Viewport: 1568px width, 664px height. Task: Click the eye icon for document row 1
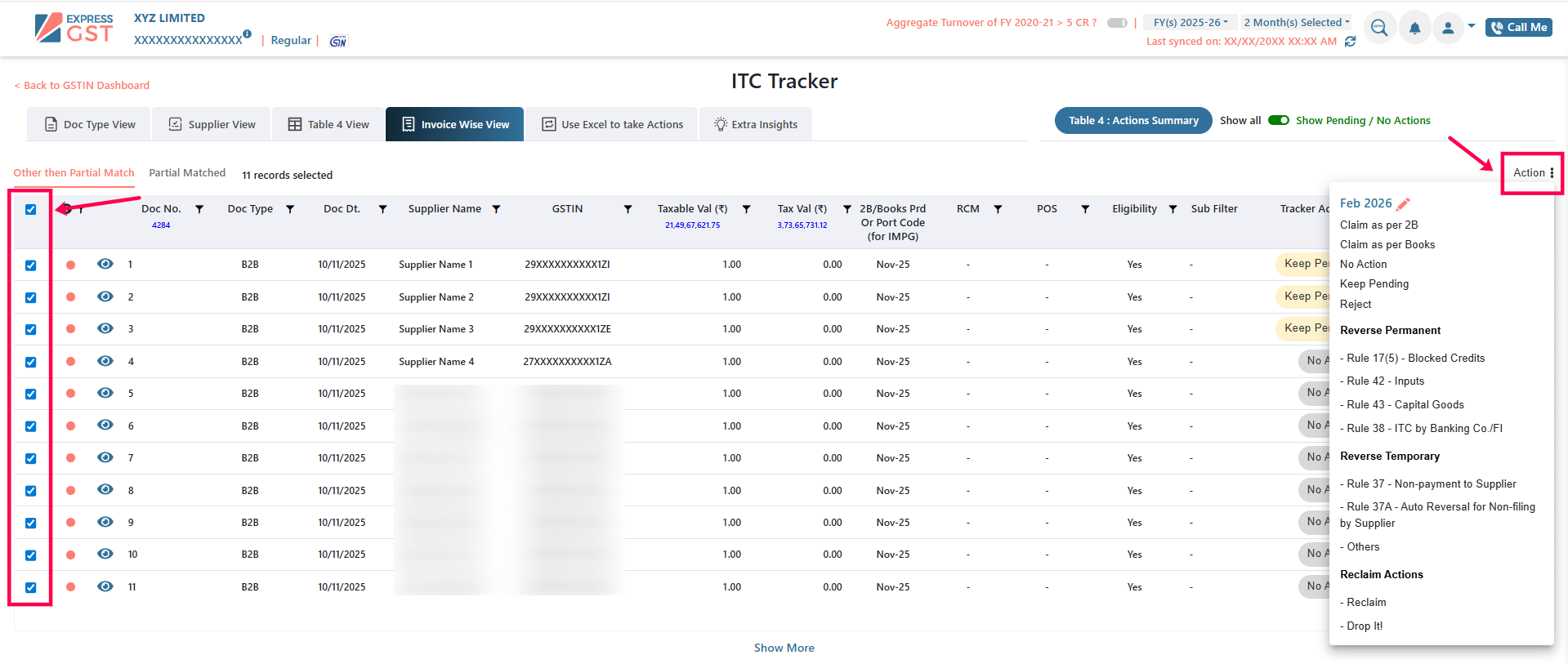pos(105,264)
